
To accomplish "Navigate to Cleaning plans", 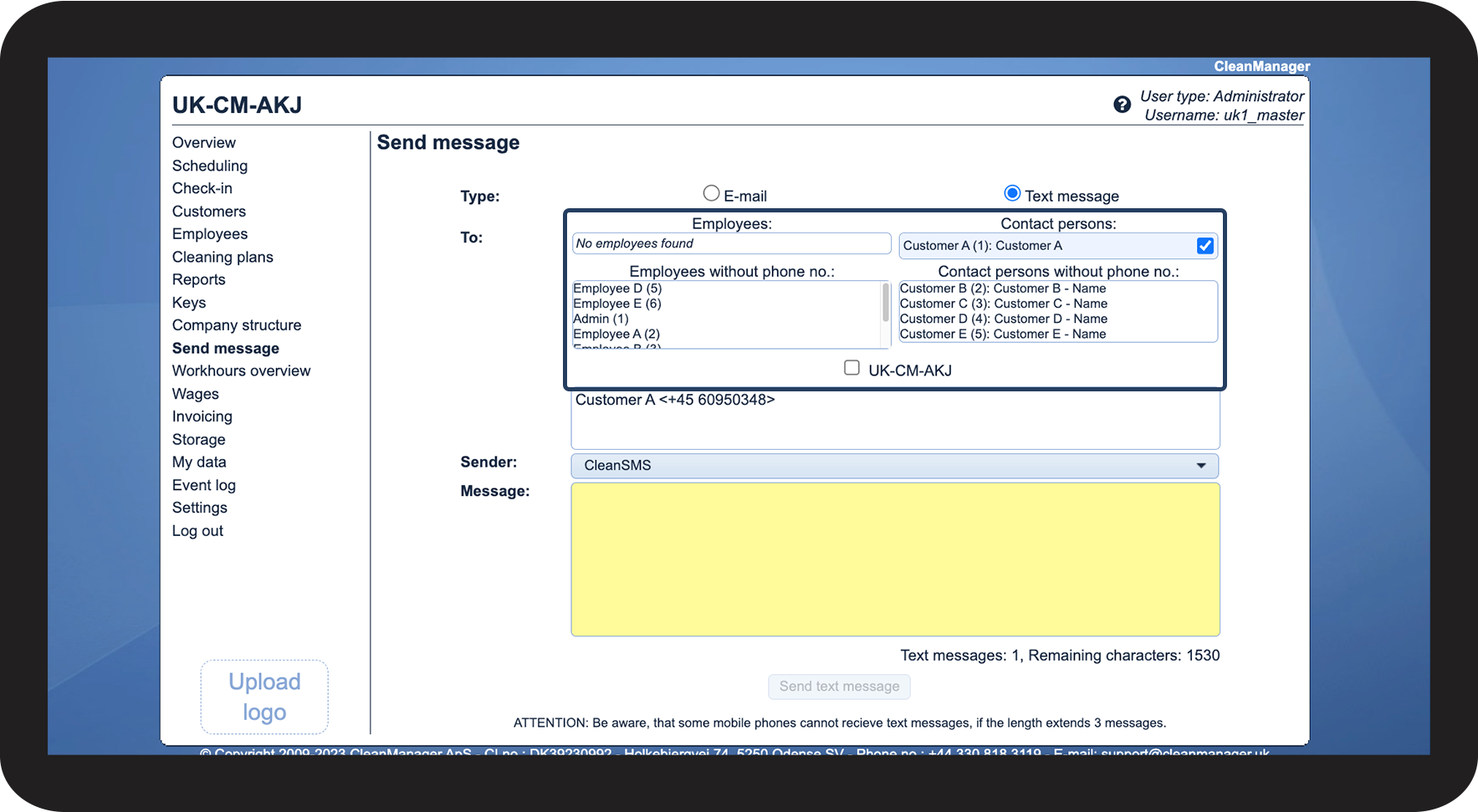I will (x=222, y=258).
